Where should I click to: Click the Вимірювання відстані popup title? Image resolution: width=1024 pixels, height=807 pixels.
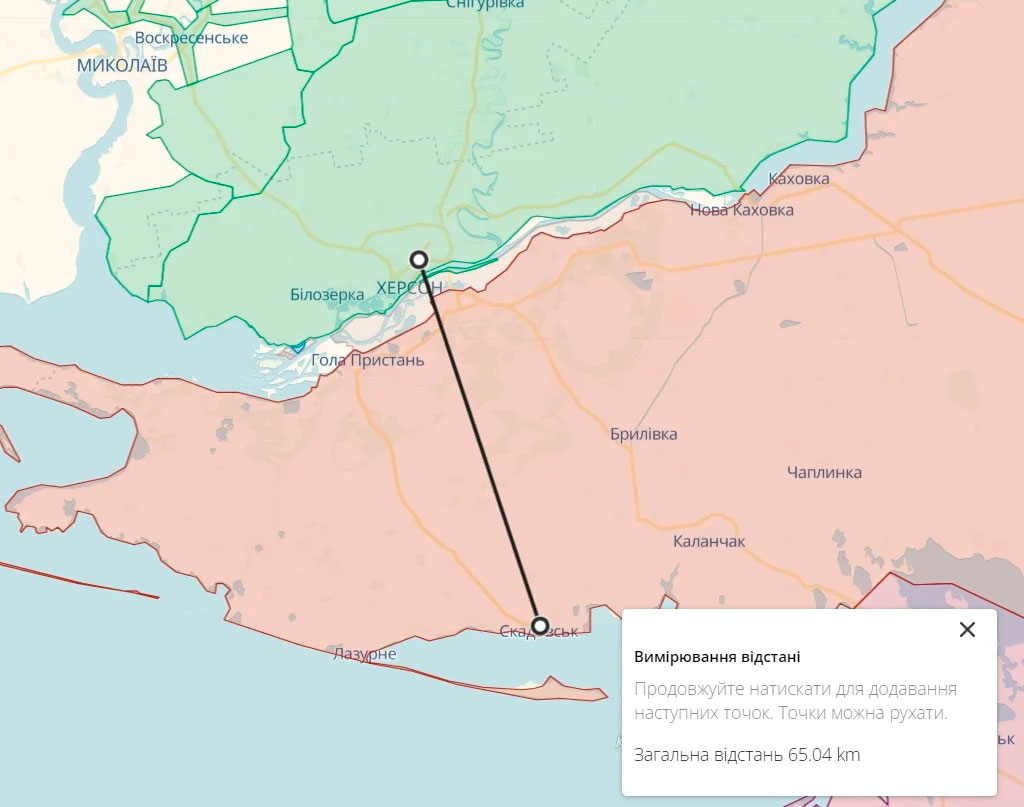[x=717, y=657]
